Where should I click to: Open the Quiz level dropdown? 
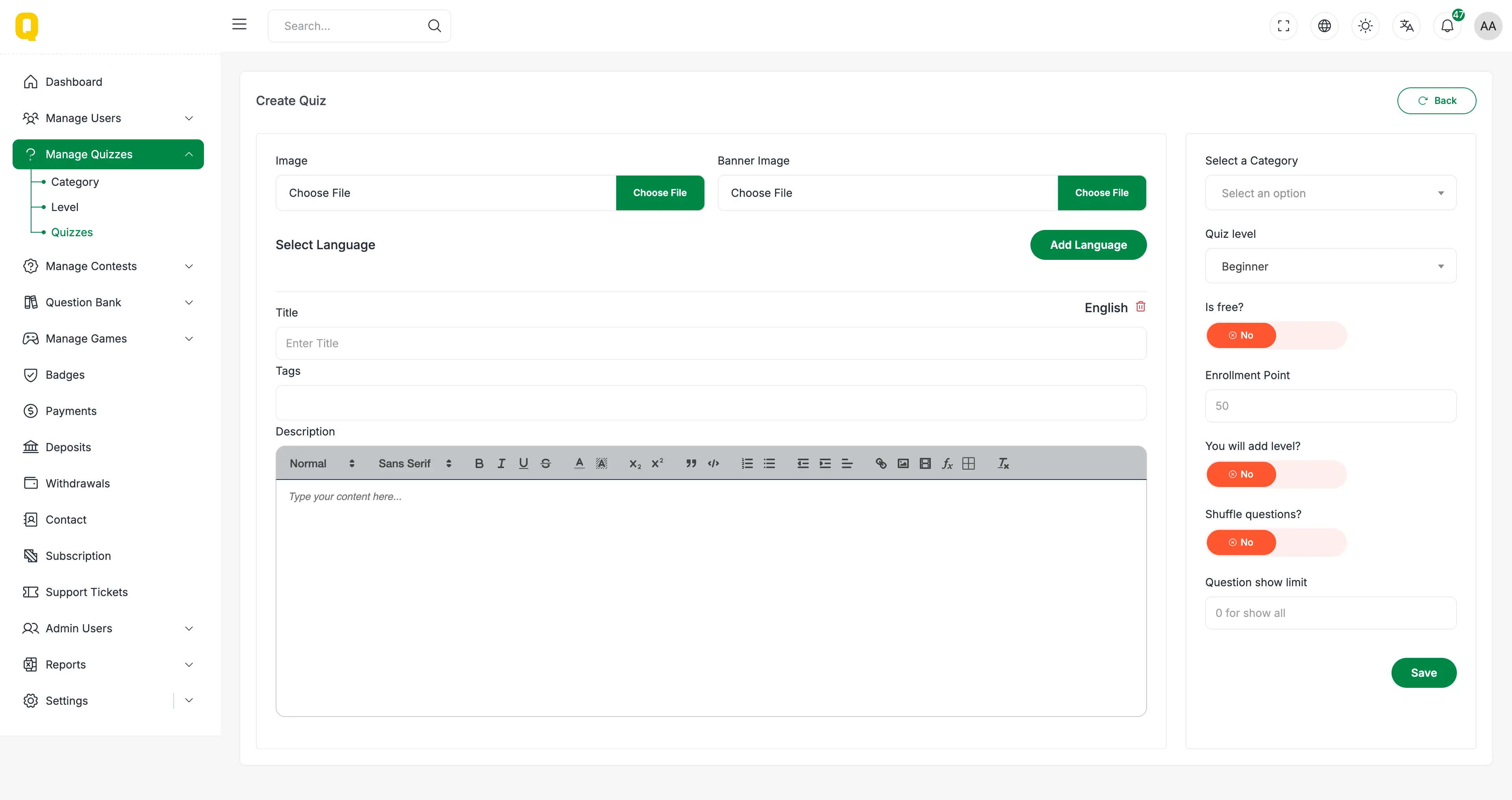click(x=1330, y=267)
